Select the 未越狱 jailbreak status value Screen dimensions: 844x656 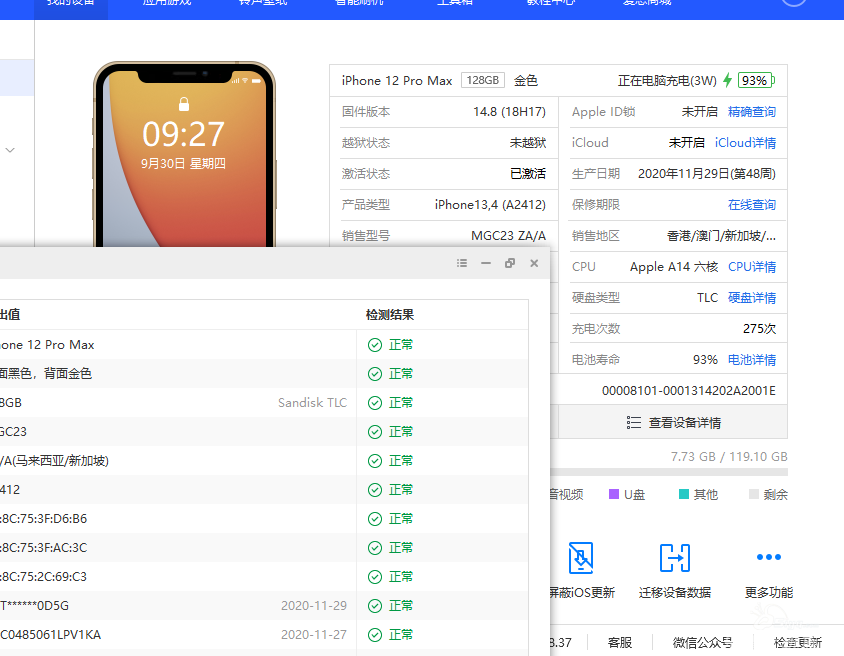[x=528, y=143]
